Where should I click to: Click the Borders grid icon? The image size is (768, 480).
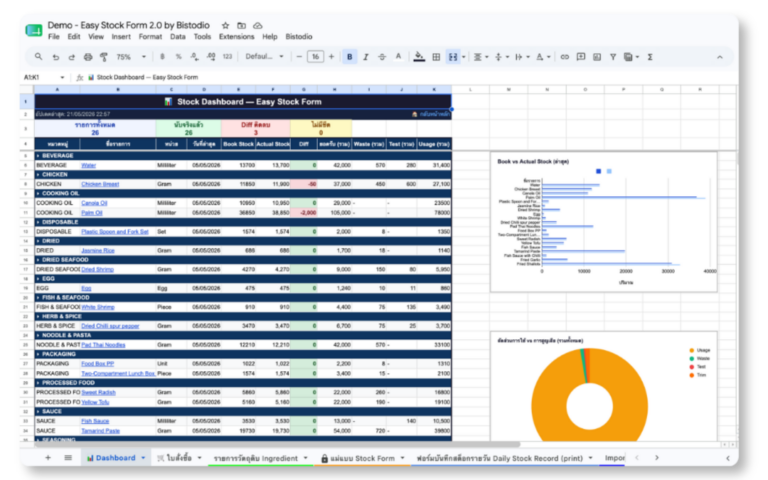[x=436, y=57]
